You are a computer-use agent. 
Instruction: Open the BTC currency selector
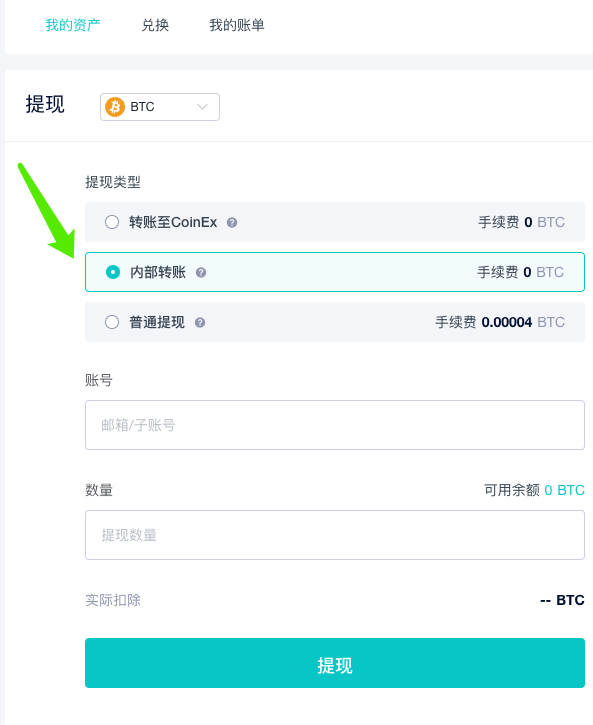(160, 107)
